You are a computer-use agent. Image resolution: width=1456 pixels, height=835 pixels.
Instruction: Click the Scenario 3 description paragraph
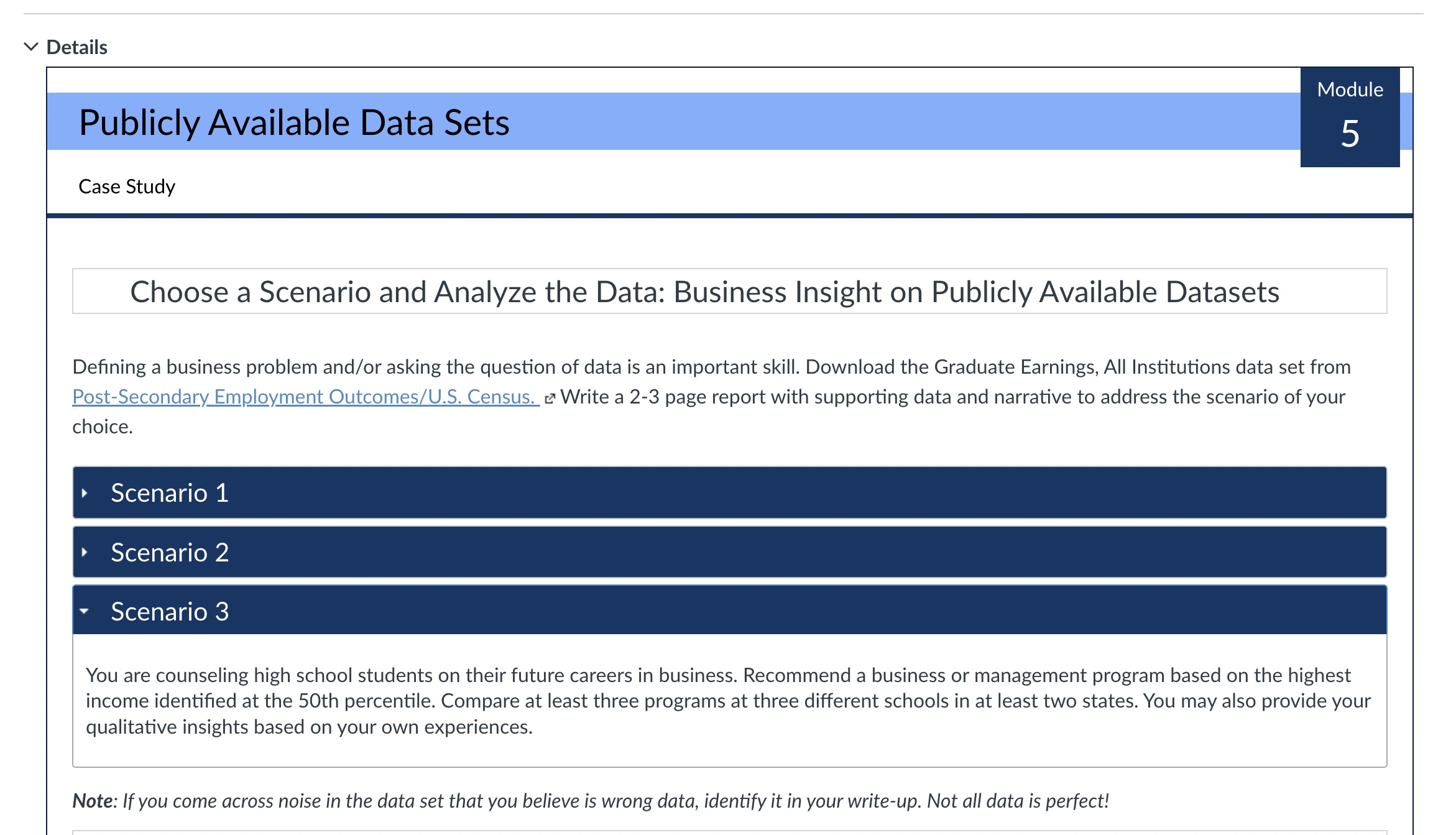point(727,701)
